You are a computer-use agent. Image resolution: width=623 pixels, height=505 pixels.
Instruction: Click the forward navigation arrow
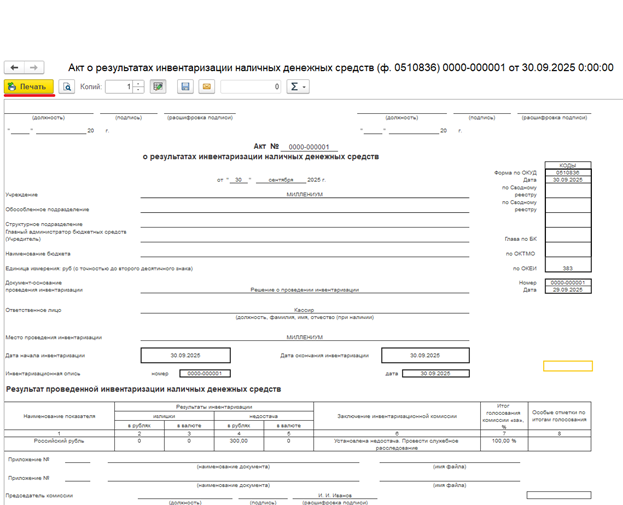point(34,68)
